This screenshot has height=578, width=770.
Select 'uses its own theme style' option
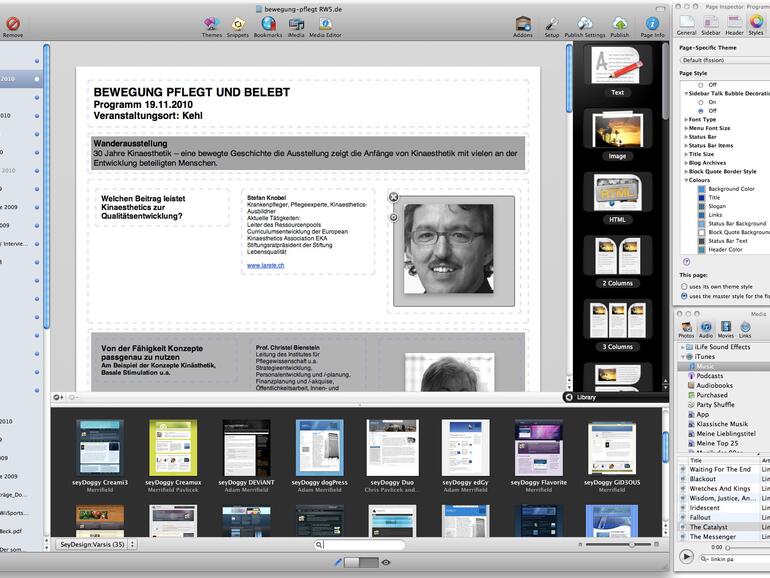pos(685,286)
